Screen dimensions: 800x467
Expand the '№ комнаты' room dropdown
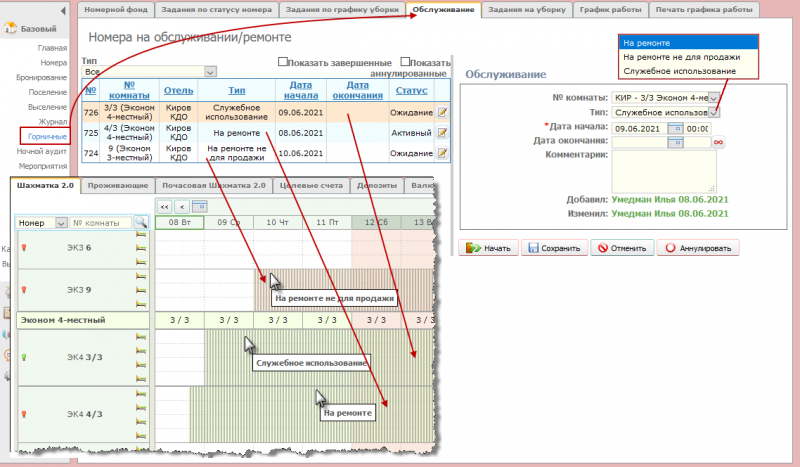[x=713, y=98]
